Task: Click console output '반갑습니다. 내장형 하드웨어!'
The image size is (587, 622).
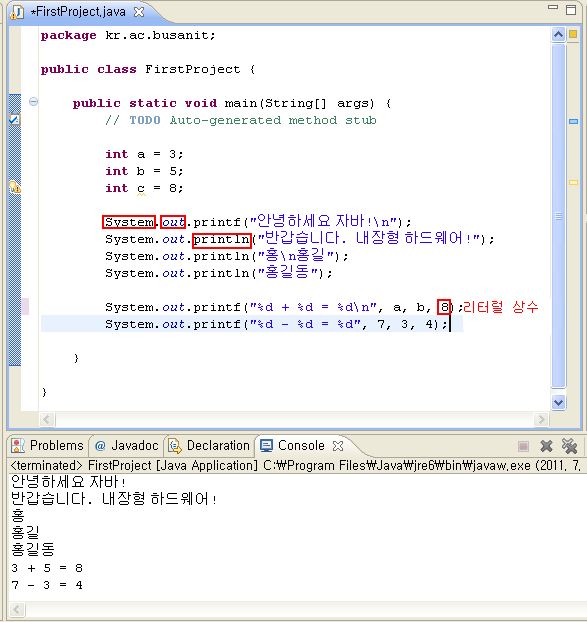Action: point(114,499)
